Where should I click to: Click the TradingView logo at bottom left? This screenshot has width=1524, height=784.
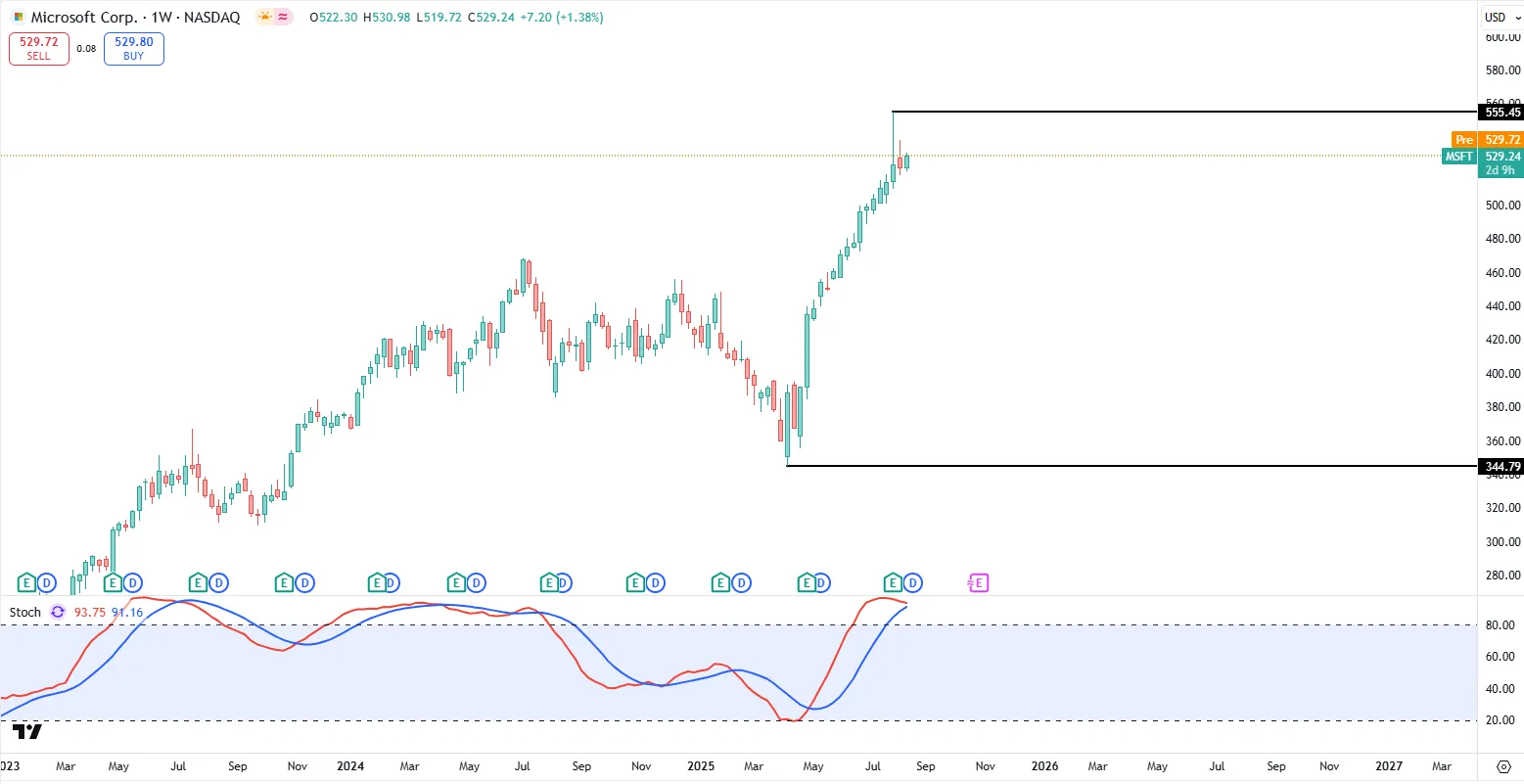(x=27, y=731)
